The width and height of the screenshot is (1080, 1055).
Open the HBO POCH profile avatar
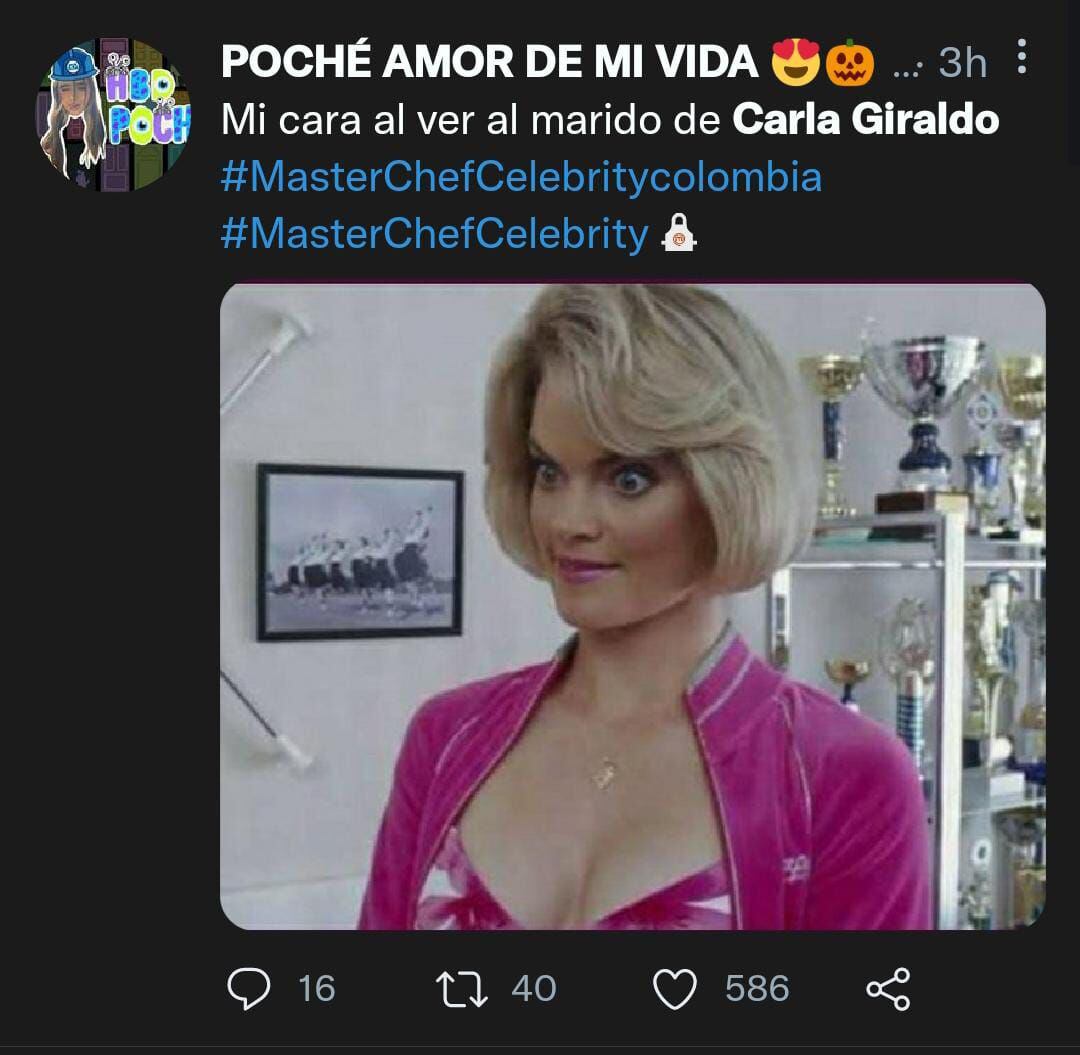[x=118, y=113]
